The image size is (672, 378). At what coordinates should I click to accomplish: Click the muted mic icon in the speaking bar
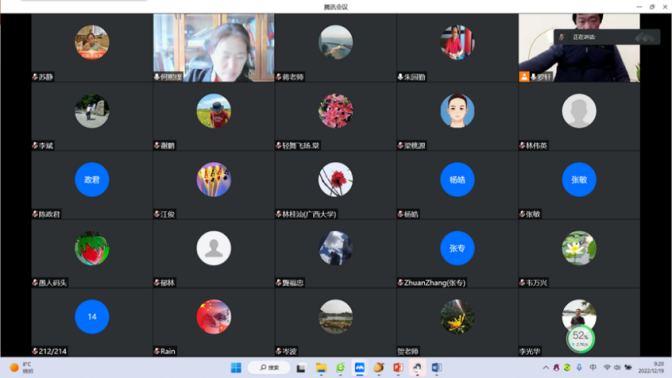click(561, 37)
